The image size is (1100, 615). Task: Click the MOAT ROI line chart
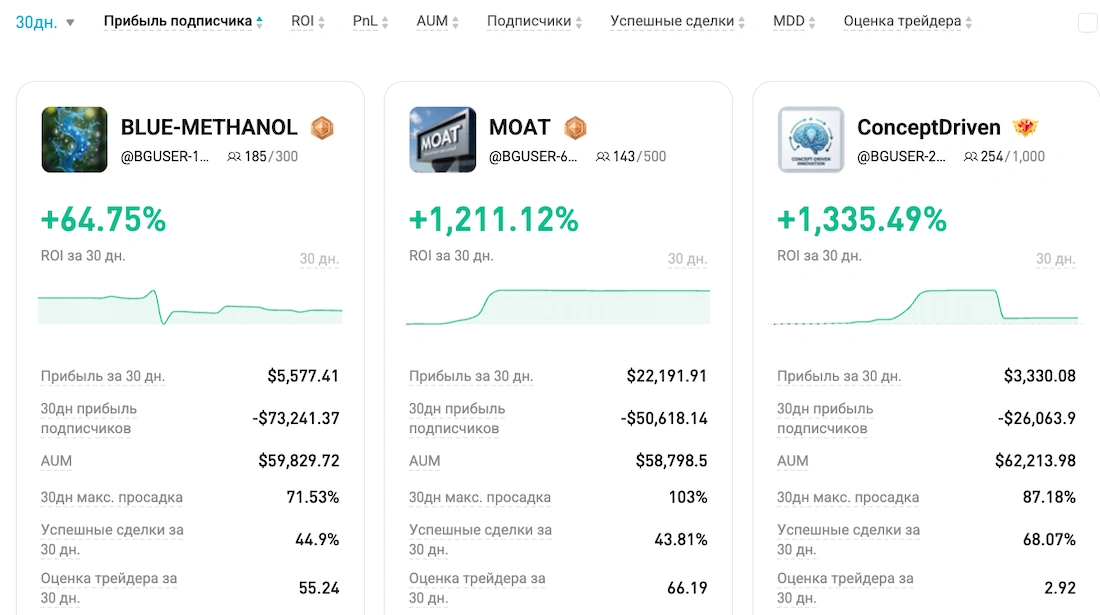(x=558, y=305)
